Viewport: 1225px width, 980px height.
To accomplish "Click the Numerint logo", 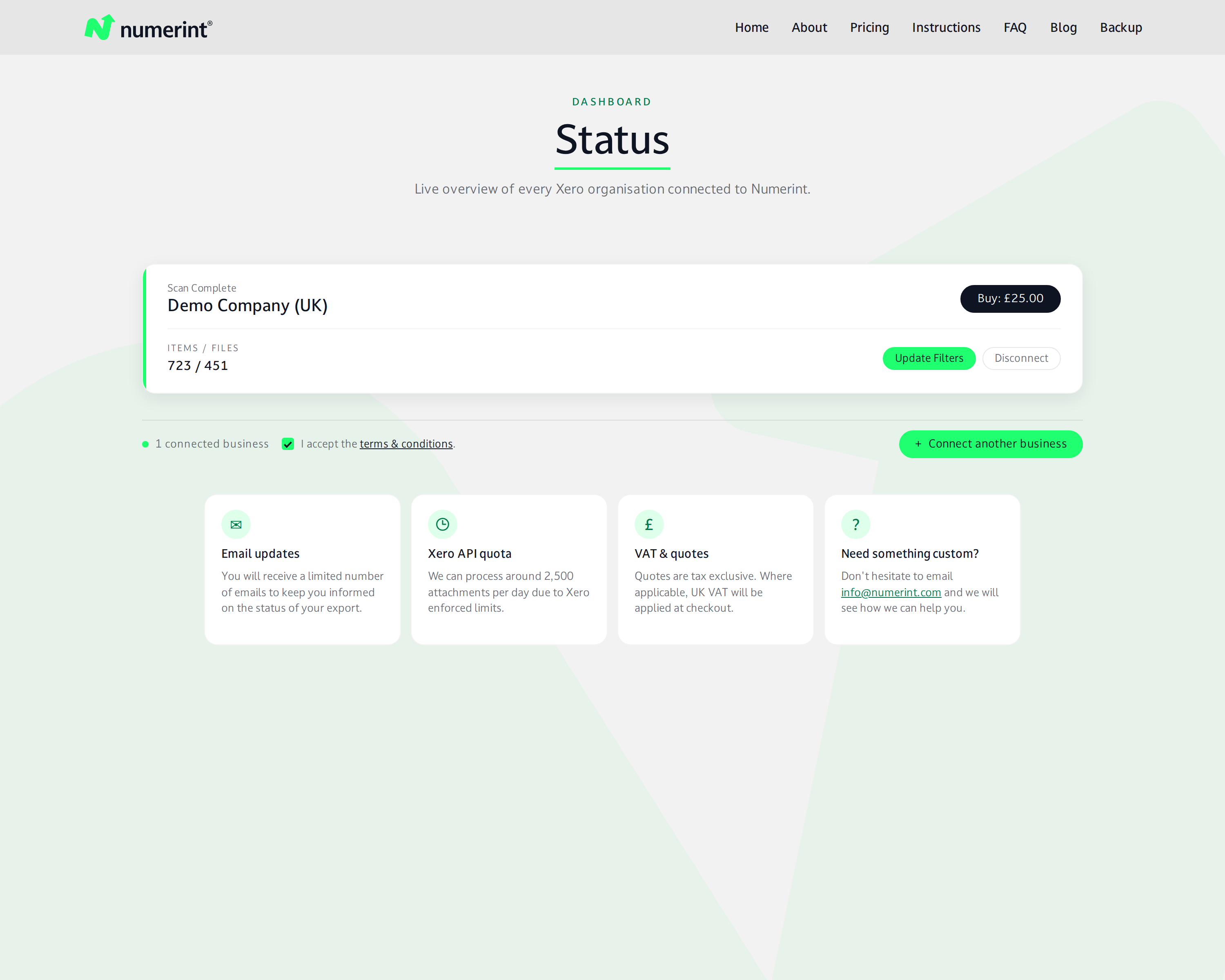I will (148, 27).
